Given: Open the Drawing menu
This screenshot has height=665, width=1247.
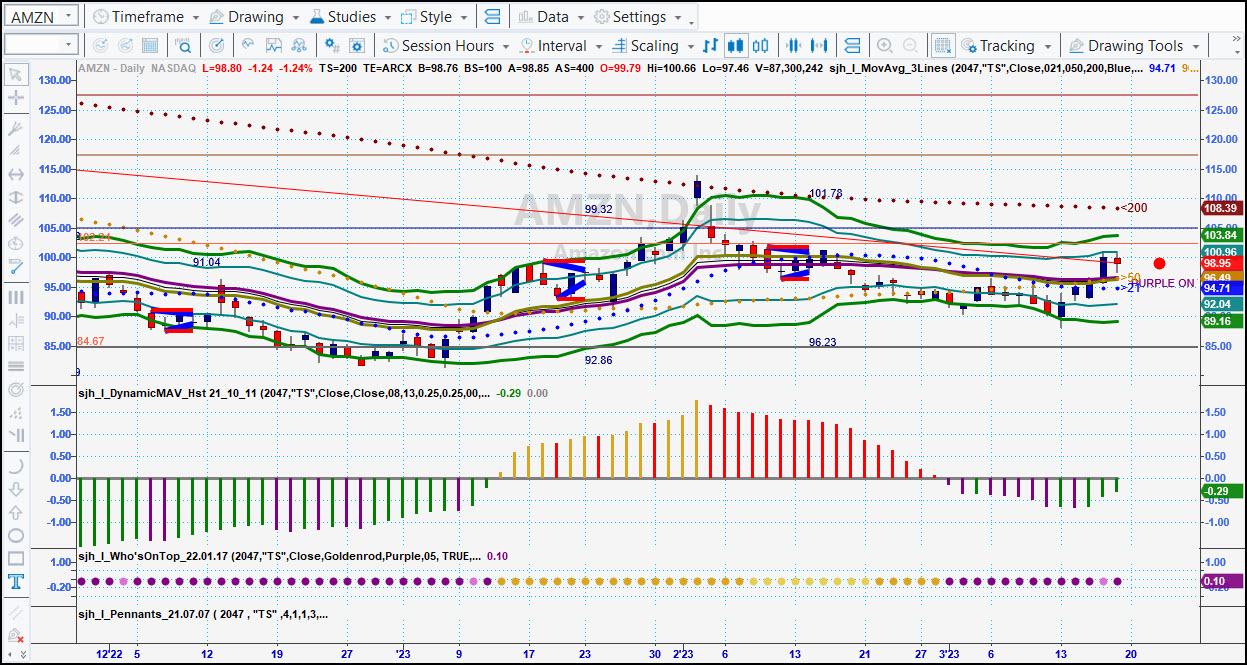Looking at the screenshot, I should coord(255,17).
